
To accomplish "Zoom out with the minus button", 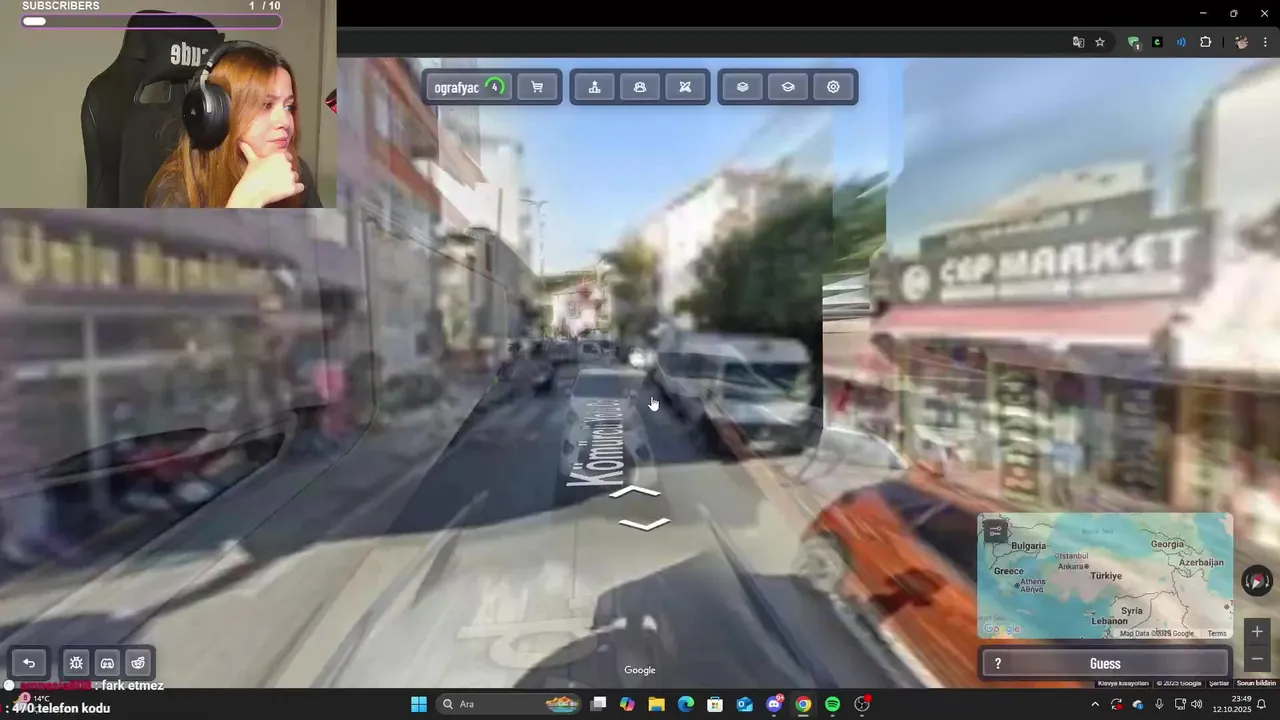I will tap(1257, 658).
